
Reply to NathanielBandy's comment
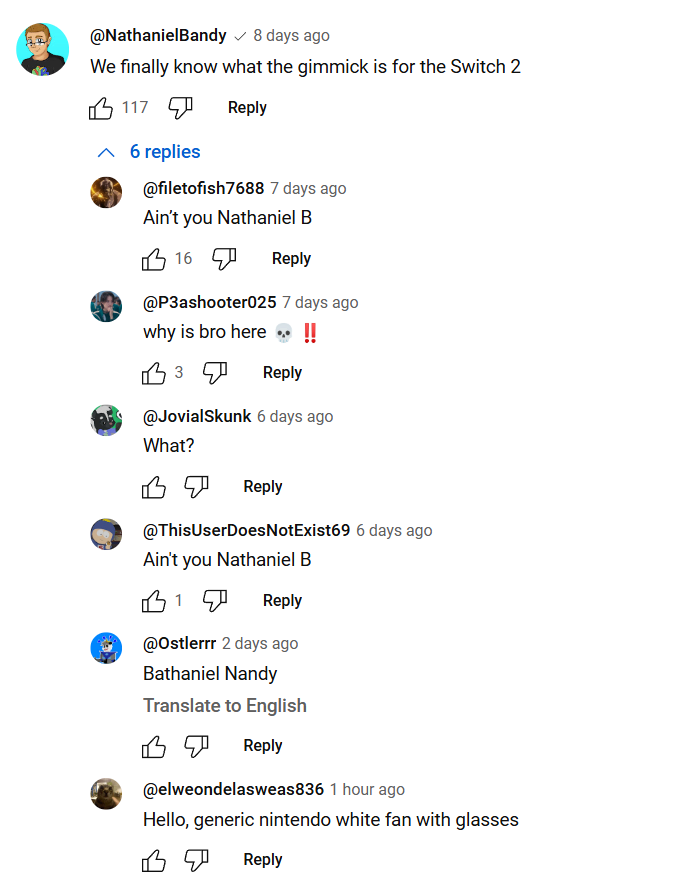[x=247, y=108]
